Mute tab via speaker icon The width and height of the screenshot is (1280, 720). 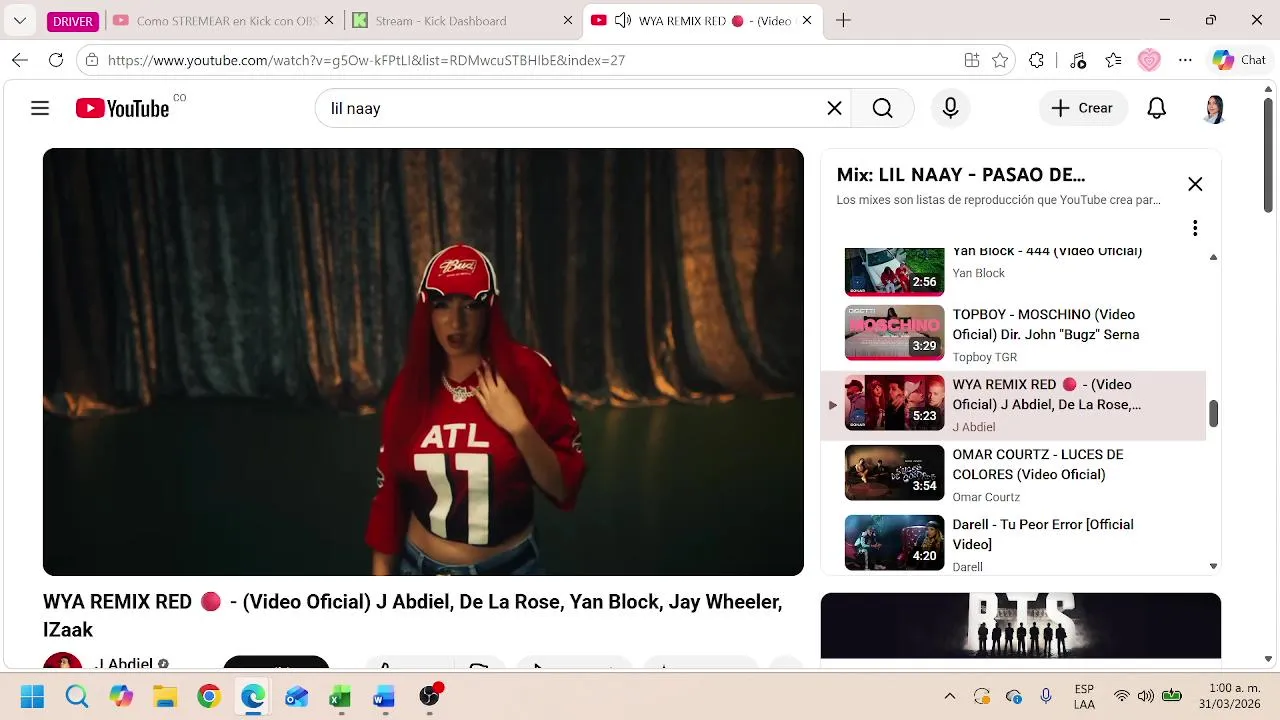623,20
